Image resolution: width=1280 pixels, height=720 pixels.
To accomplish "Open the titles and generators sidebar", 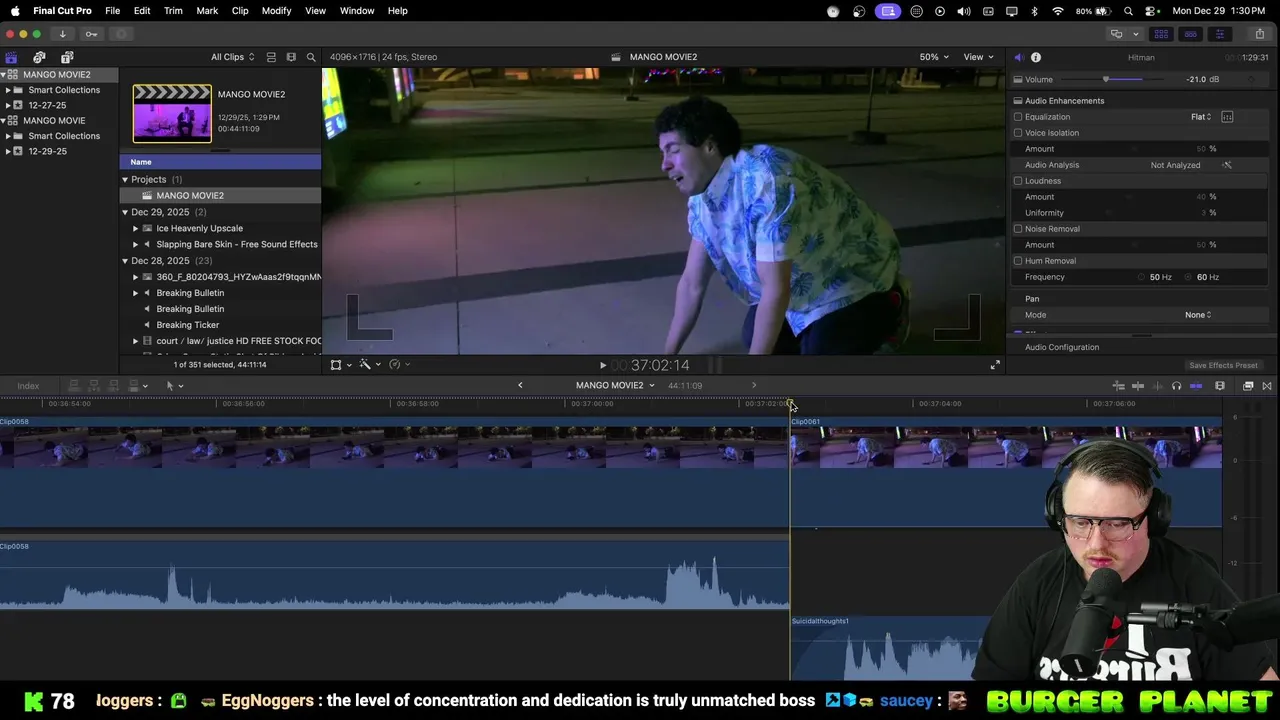I will pyautogui.click(x=67, y=57).
